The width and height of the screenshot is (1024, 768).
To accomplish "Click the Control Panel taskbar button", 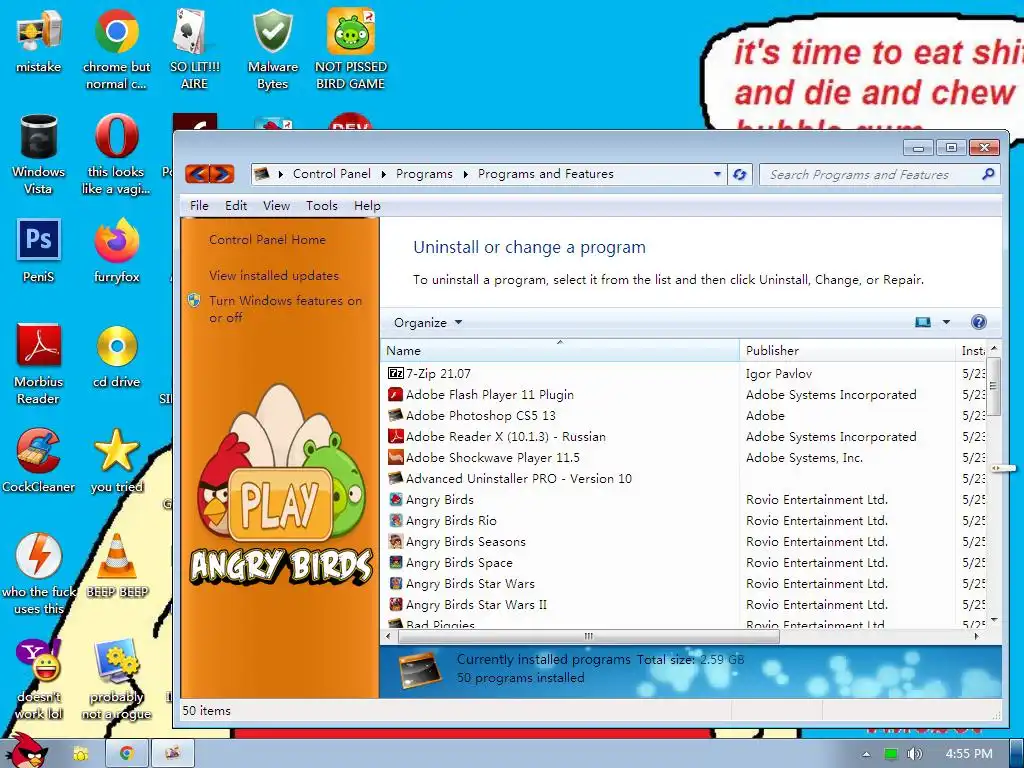I will (x=172, y=754).
